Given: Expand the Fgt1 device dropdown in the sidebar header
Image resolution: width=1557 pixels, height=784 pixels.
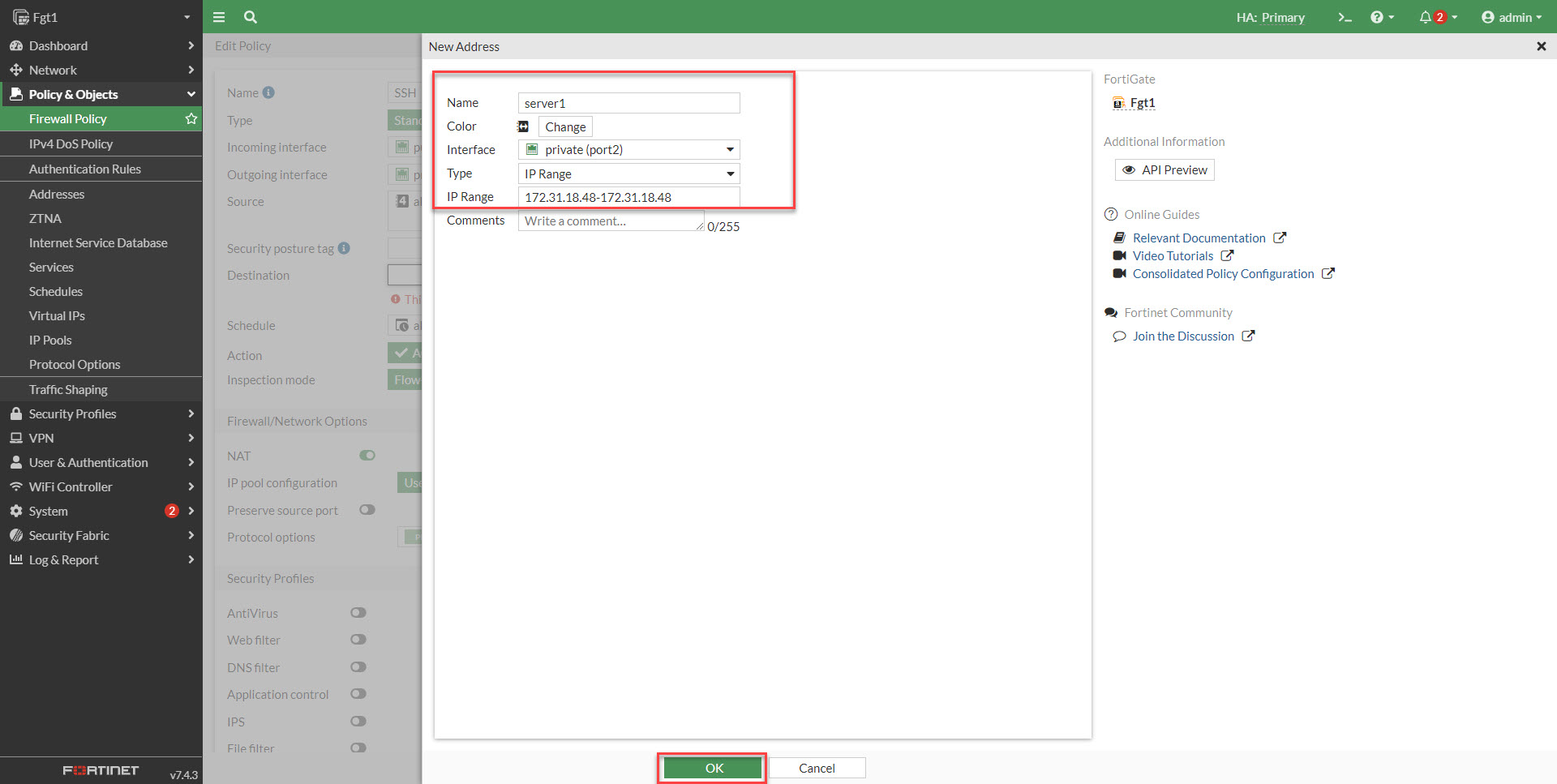Looking at the screenshot, I should 187,17.
